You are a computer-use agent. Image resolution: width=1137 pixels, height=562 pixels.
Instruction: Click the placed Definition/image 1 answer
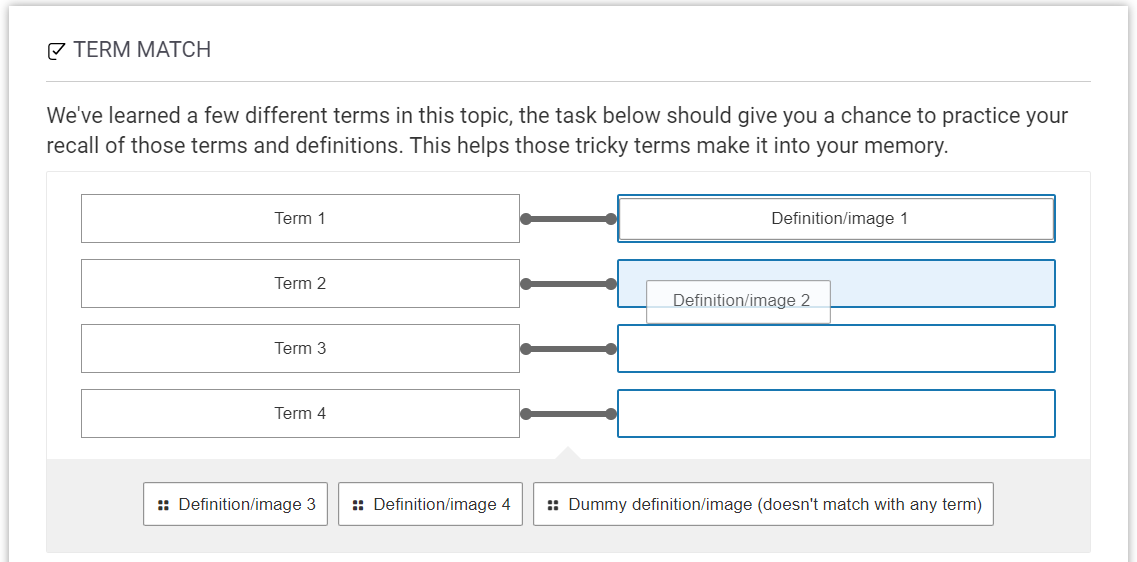[836, 218]
